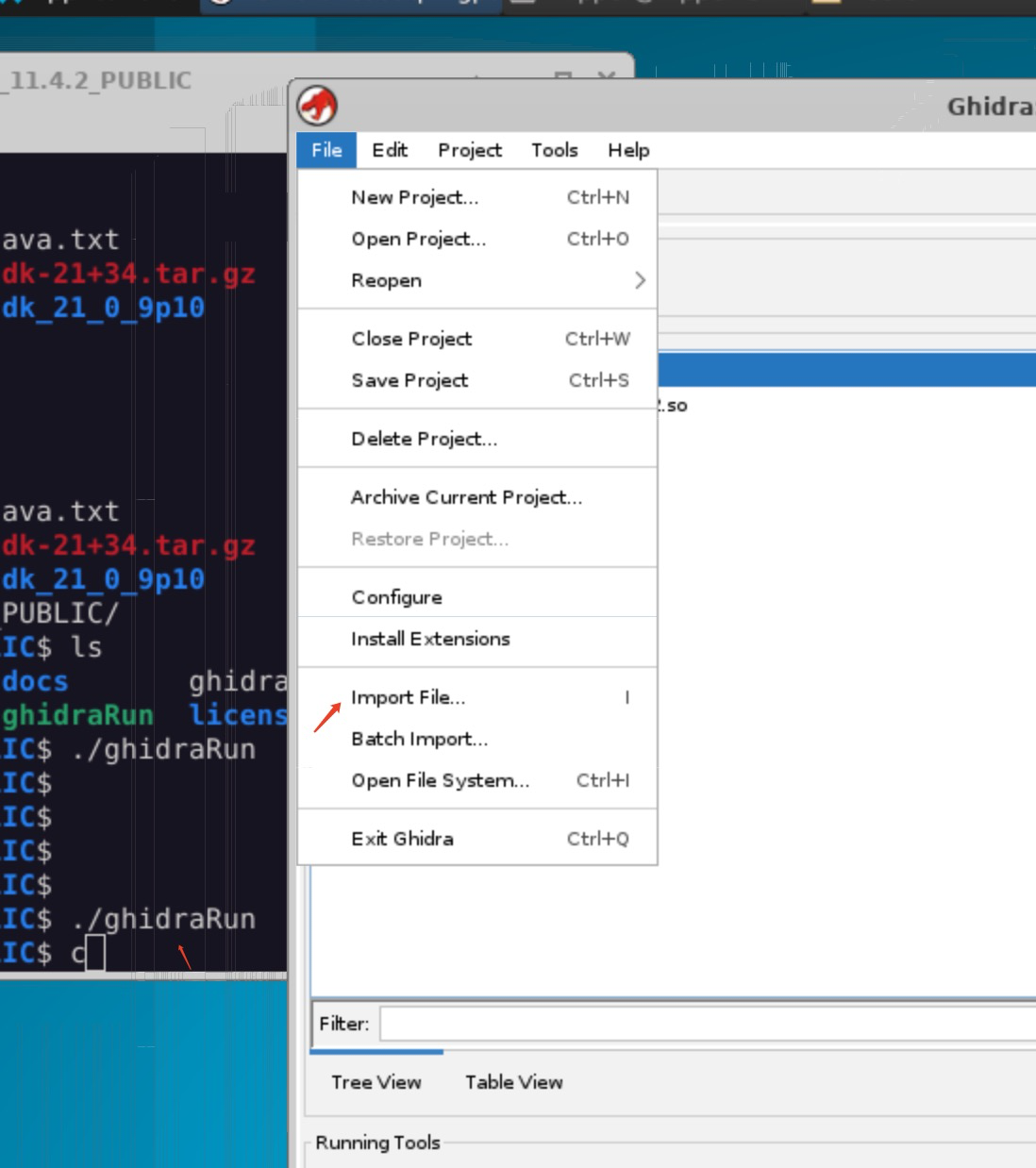This screenshot has height=1168, width=1036.
Task: Choose Batch Import... menu item
Action: click(x=477, y=739)
